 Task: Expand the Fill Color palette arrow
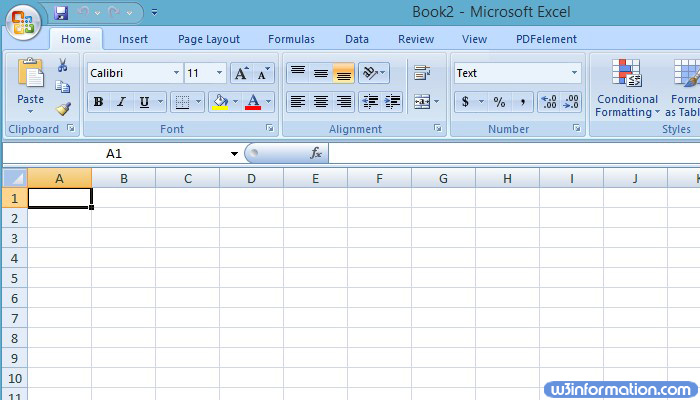[x=236, y=102]
